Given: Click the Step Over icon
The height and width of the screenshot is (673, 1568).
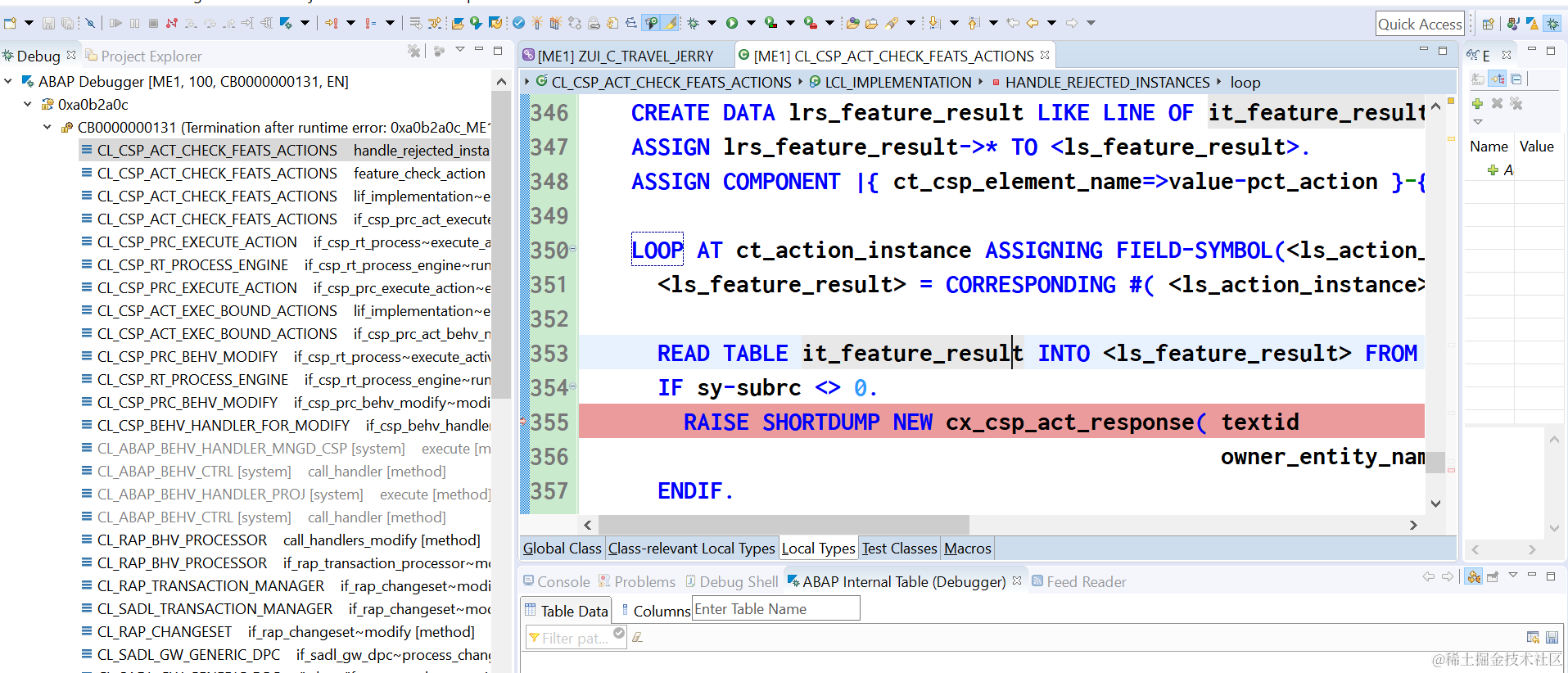Looking at the screenshot, I should coord(210,23).
